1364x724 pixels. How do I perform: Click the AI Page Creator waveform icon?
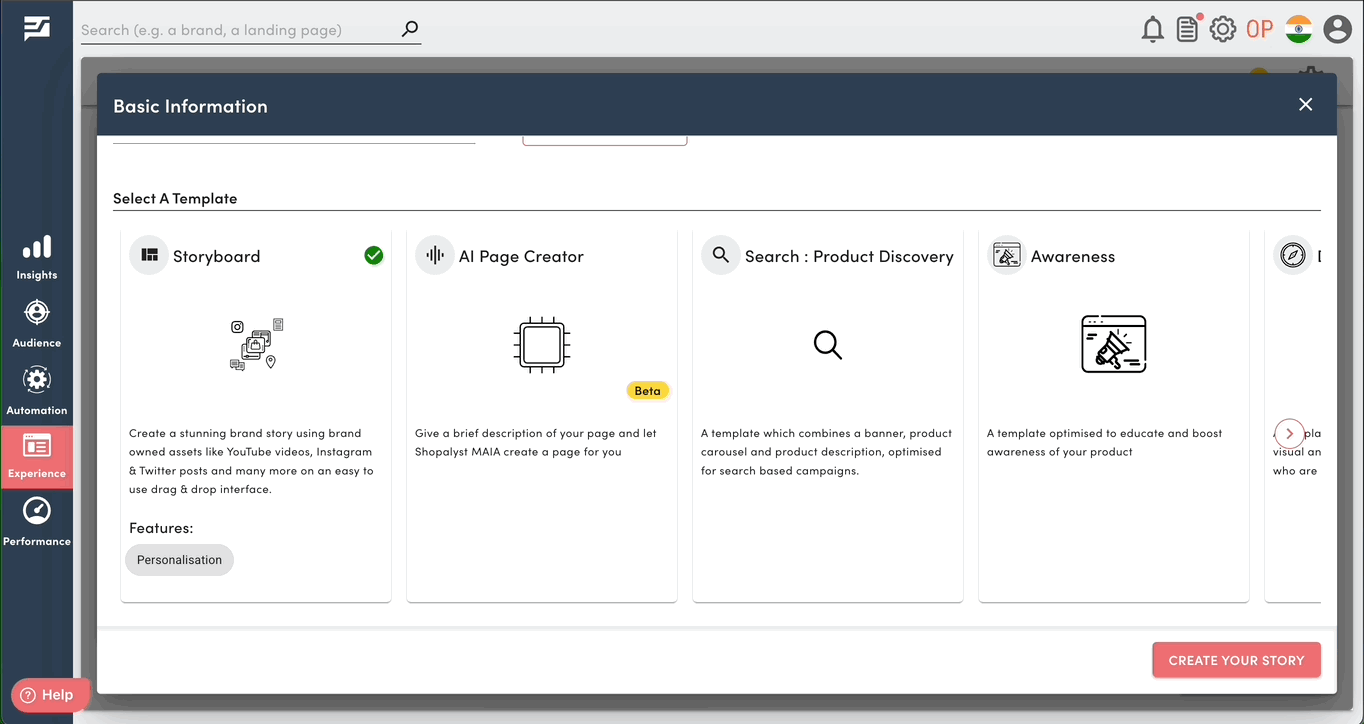[435, 255]
